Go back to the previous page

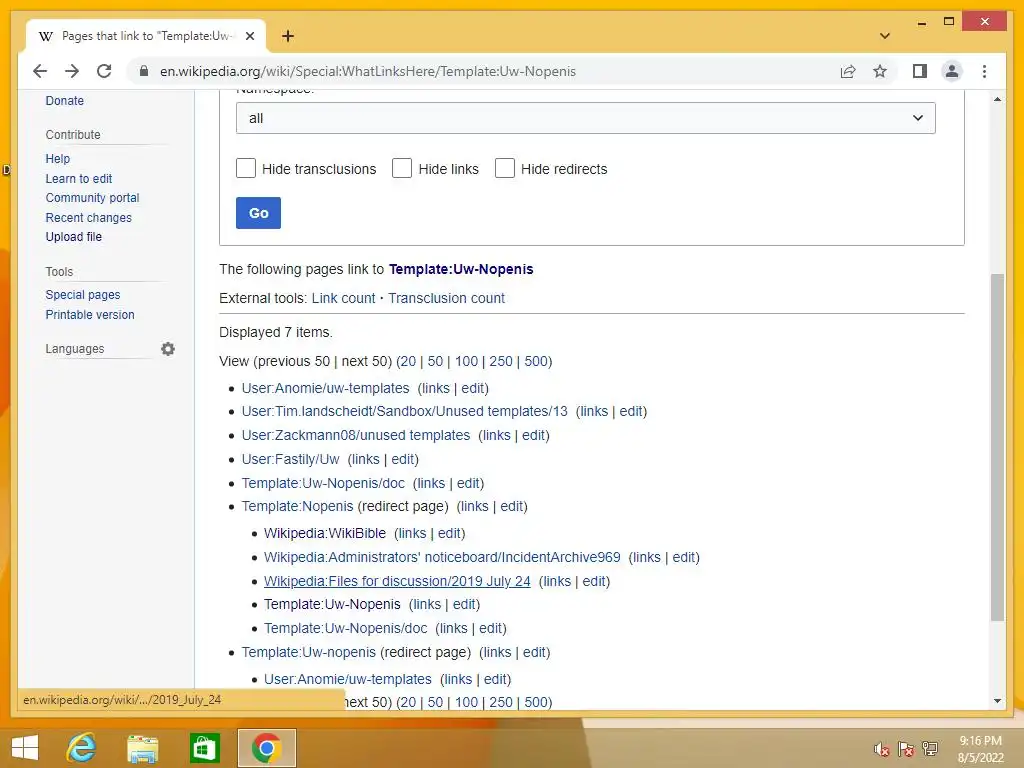click(40, 71)
